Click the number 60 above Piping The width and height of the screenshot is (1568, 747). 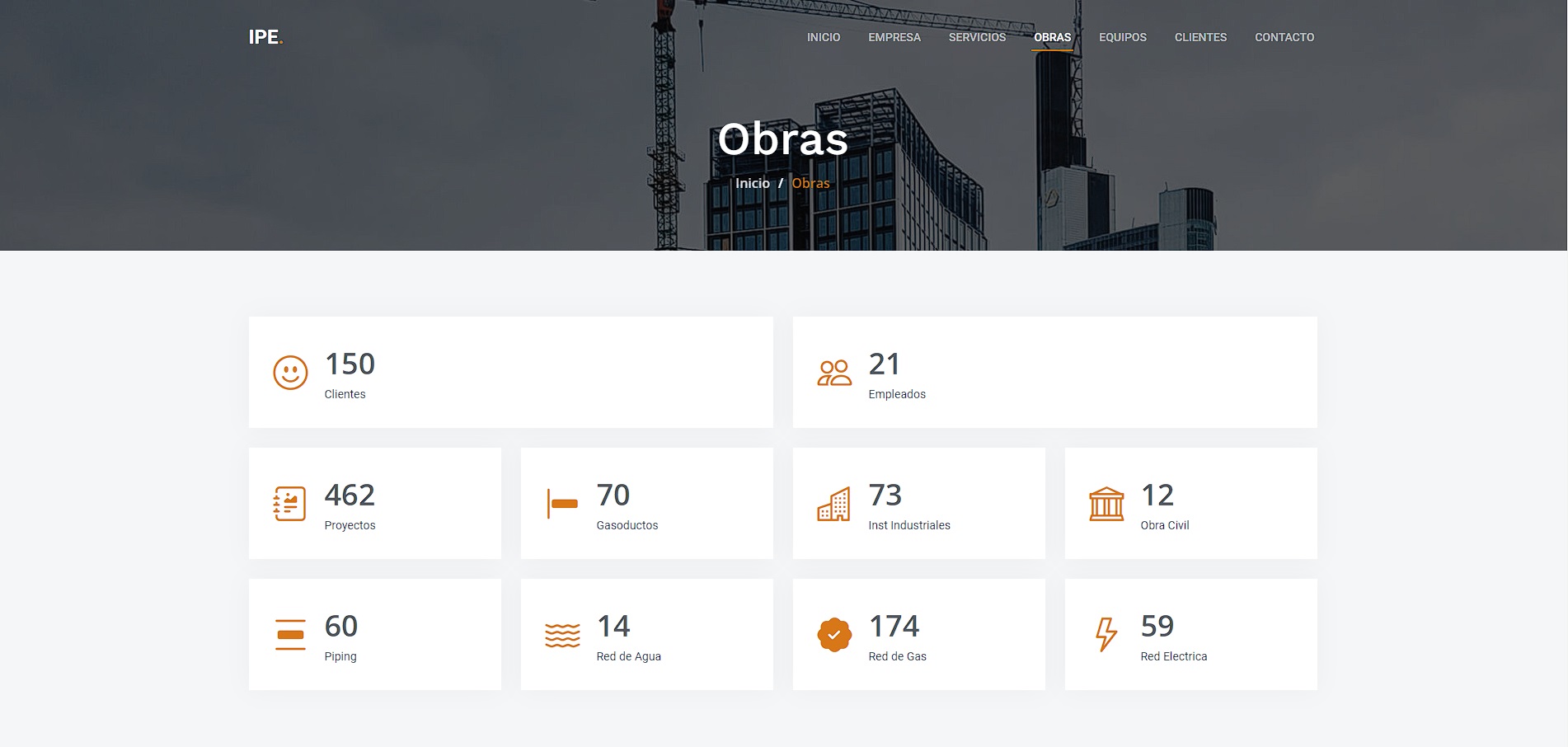point(341,627)
